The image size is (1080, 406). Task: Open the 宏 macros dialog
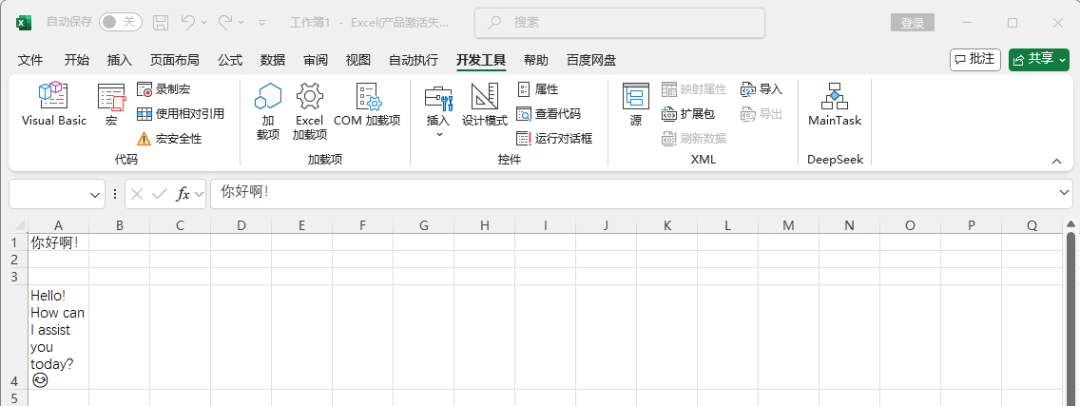point(111,105)
